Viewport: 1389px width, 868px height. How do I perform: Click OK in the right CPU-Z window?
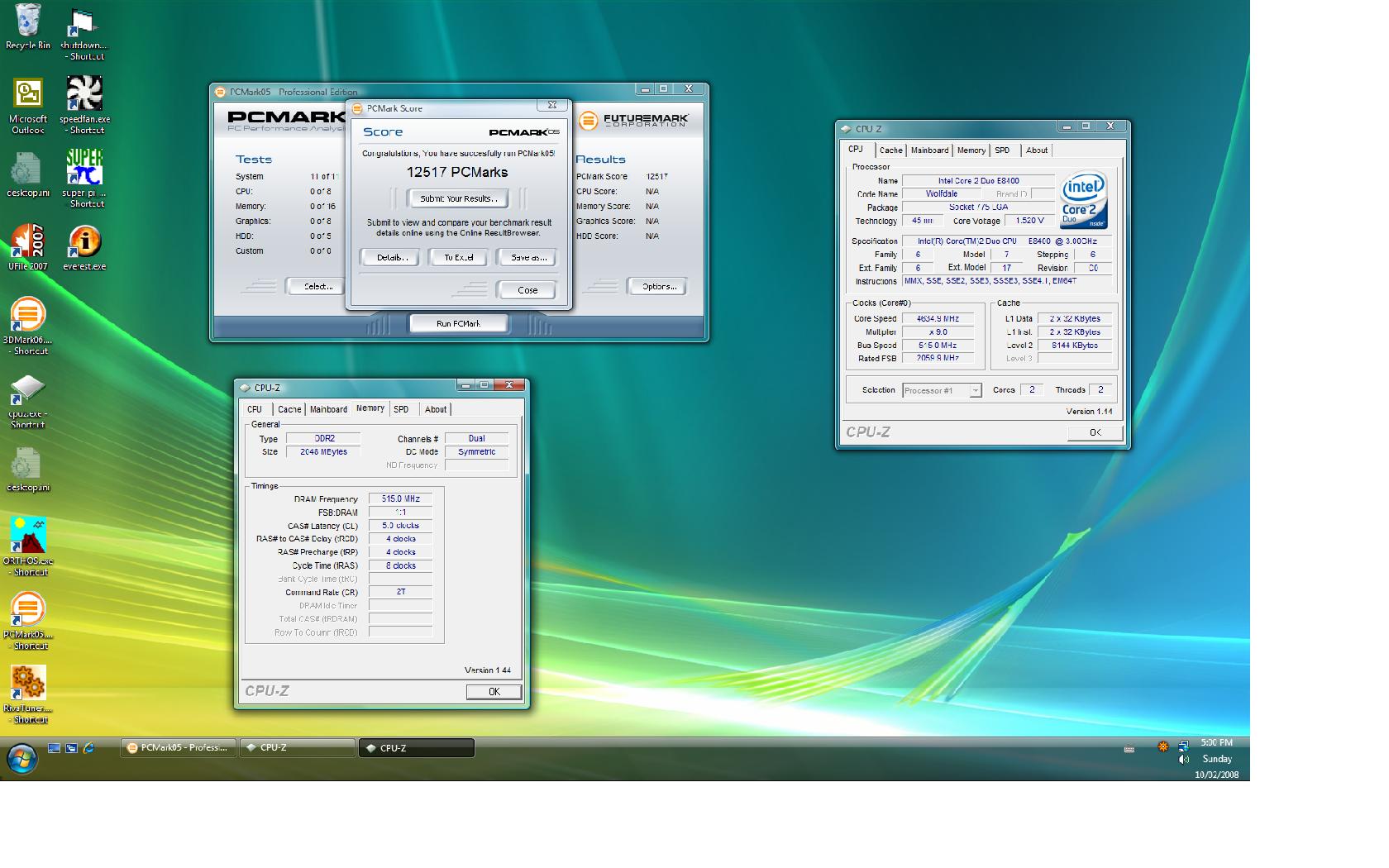point(1095,432)
